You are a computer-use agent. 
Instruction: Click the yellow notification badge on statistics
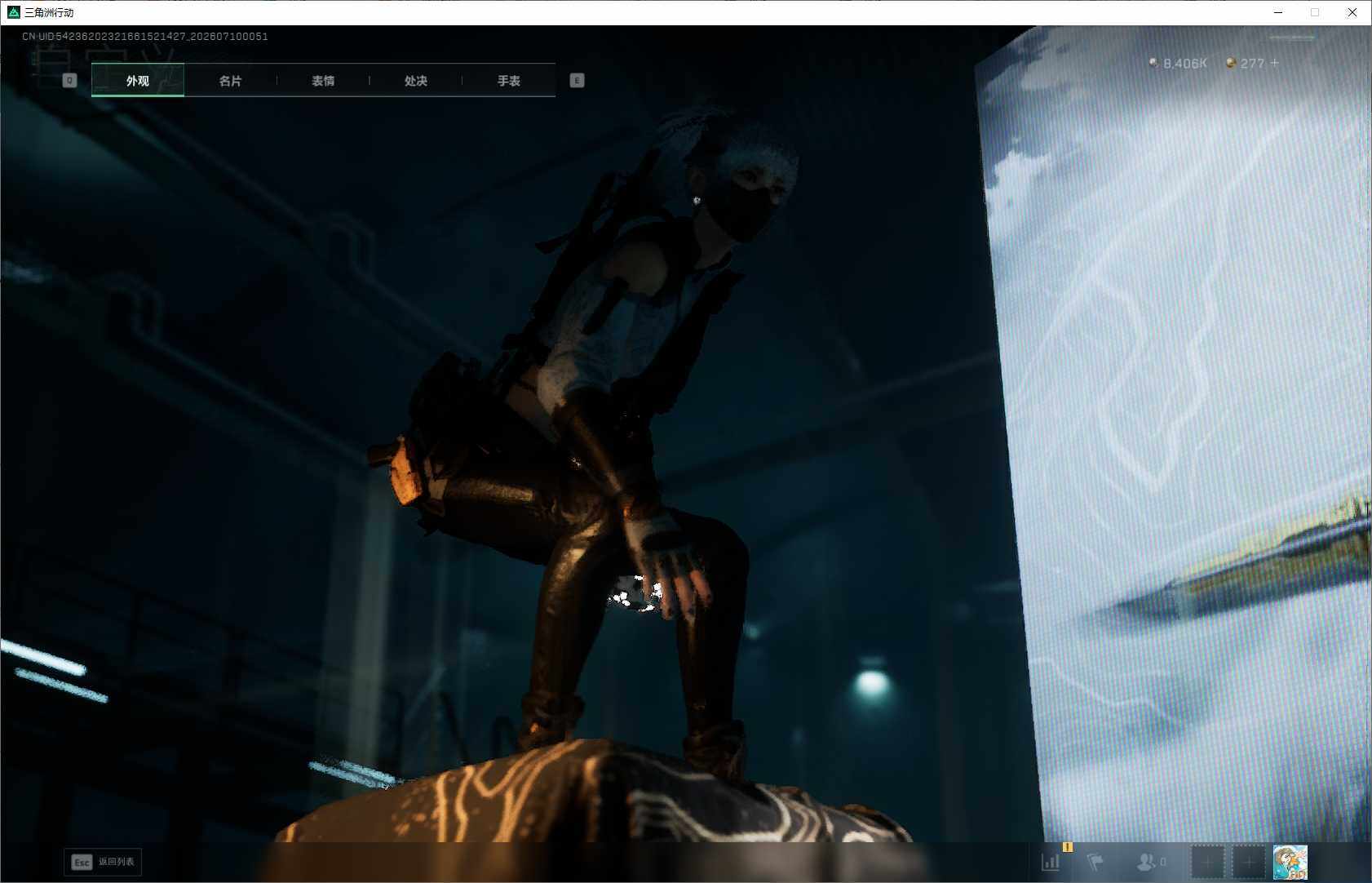tap(1067, 847)
